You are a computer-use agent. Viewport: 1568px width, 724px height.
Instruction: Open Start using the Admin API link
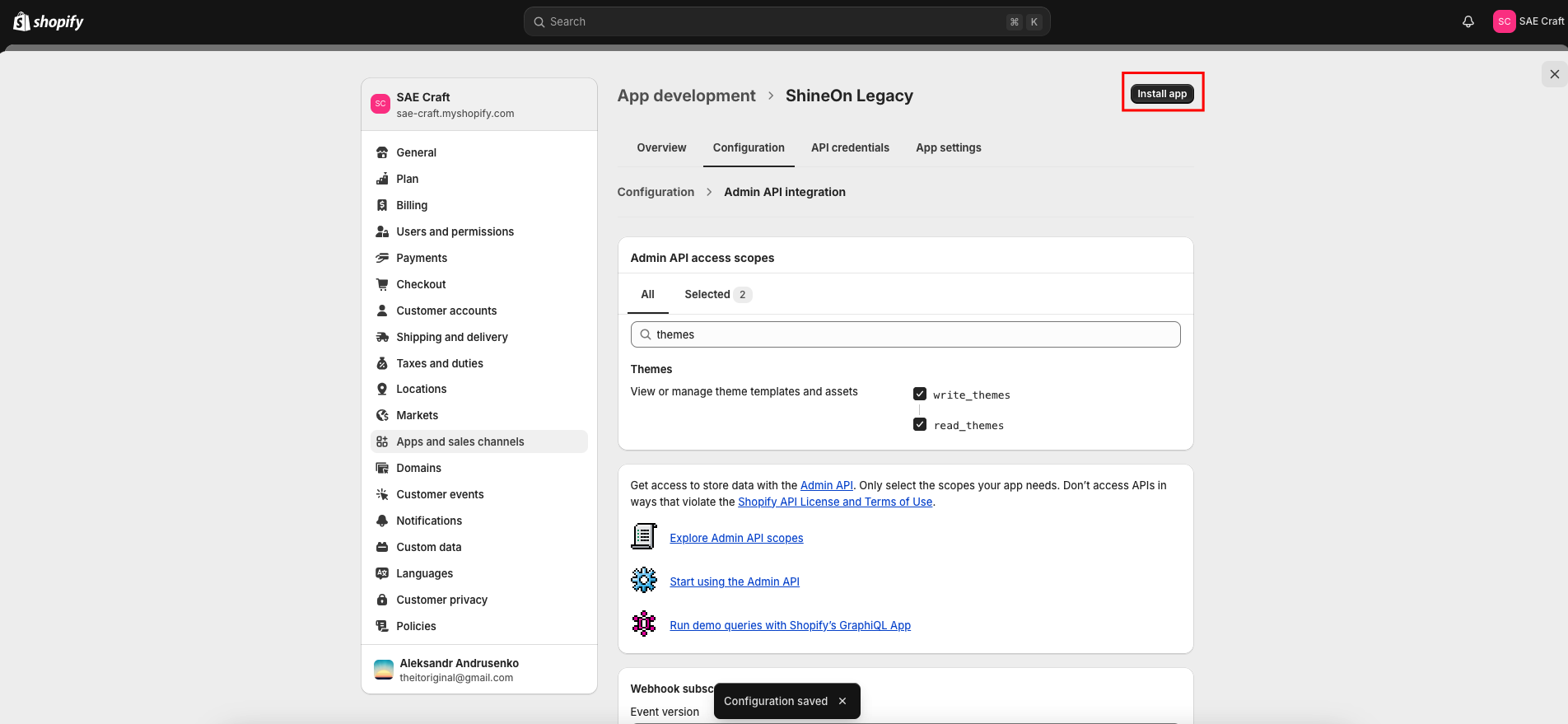pos(735,582)
